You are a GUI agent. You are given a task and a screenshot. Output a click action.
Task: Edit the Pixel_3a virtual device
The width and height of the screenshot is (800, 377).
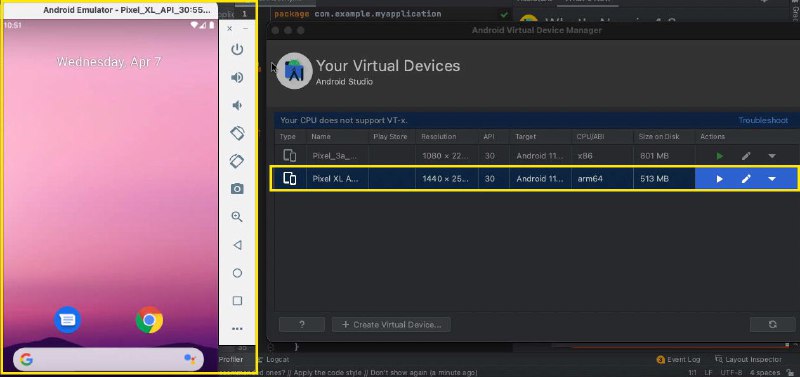pyautogui.click(x=746, y=156)
